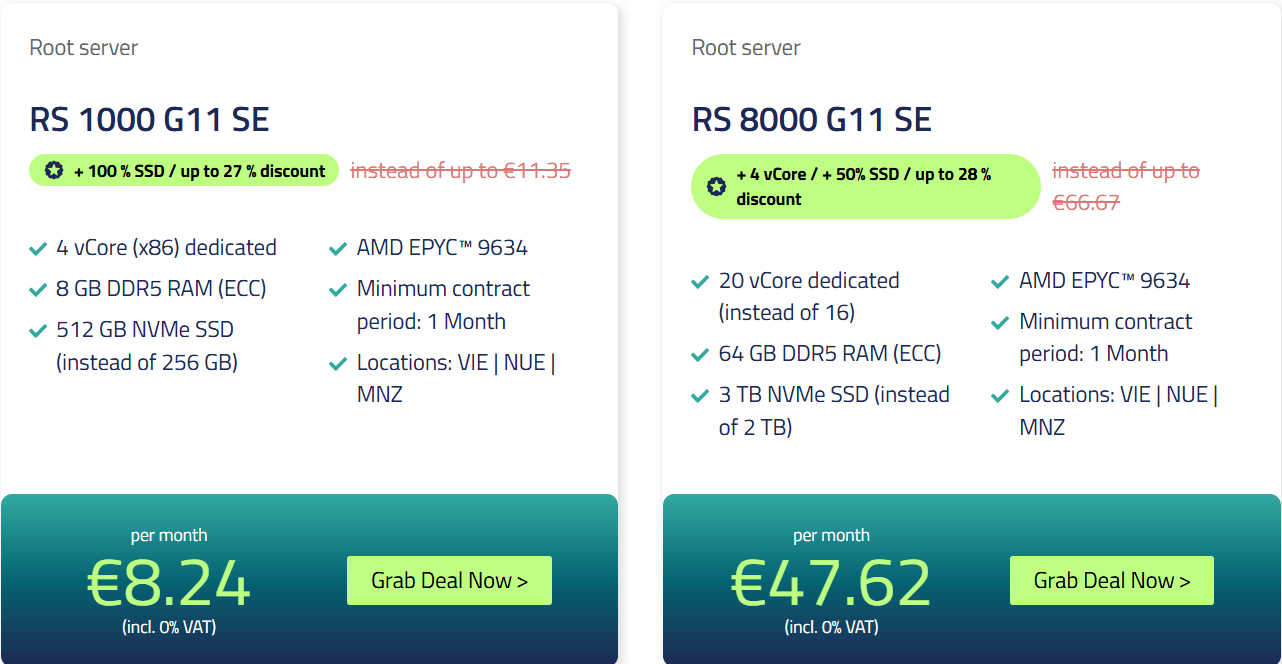This screenshot has height=664, width=1282.
Task: Open the RS 1000 G11 SE title
Action: (x=150, y=120)
